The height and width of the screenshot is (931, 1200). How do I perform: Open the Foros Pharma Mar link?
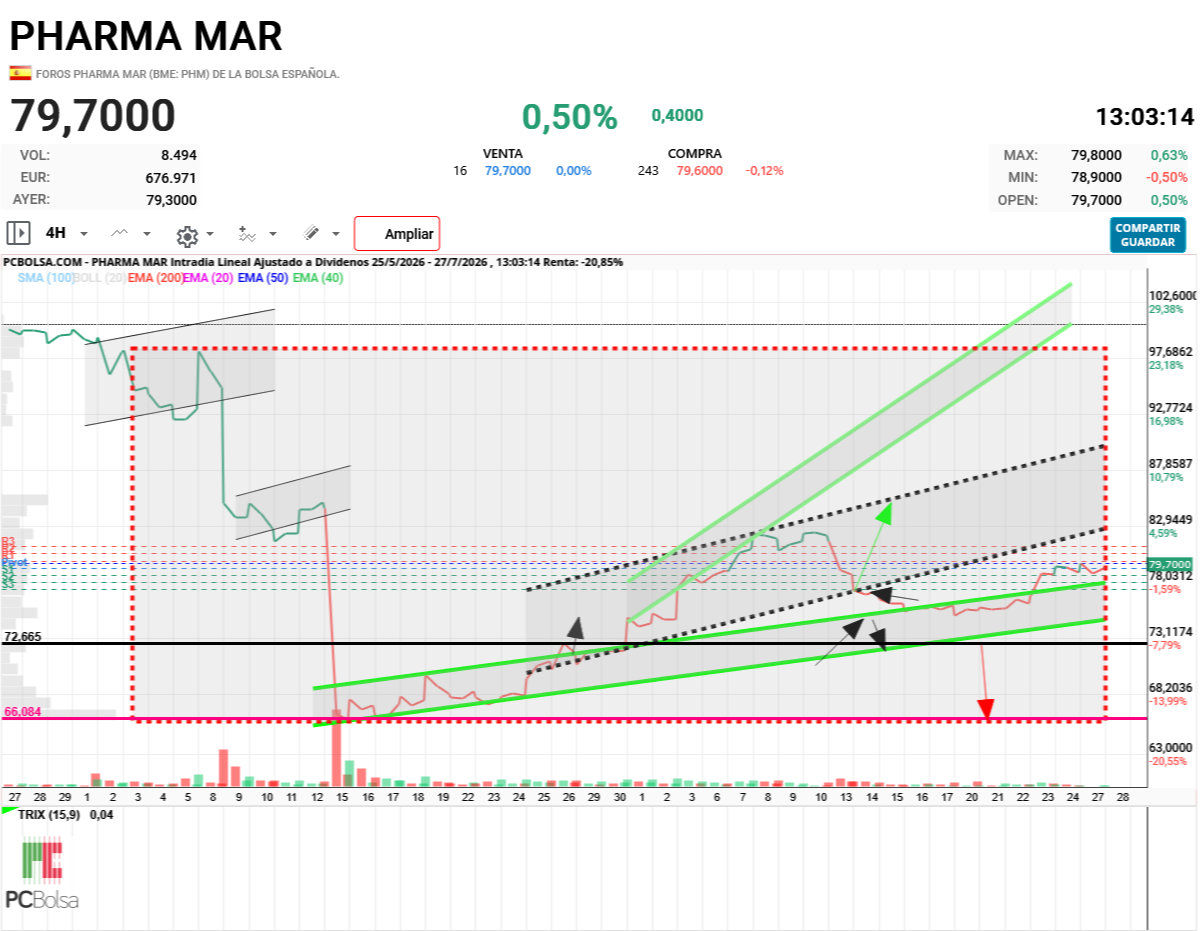click(x=188, y=74)
